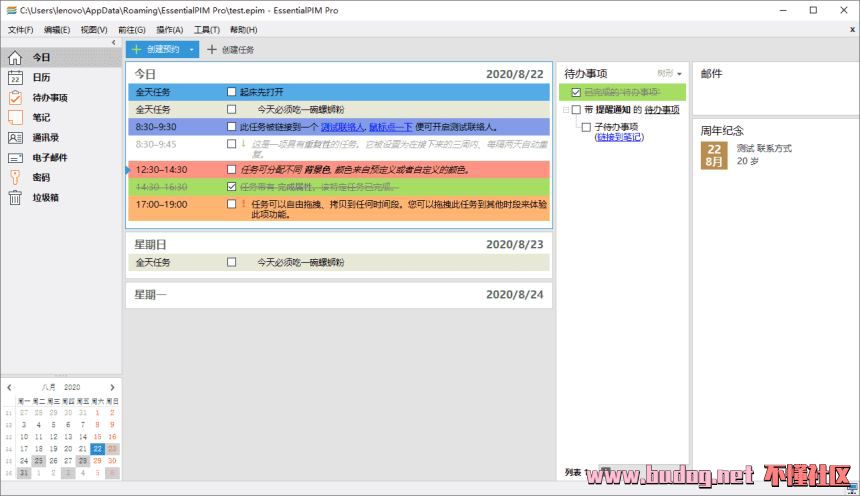Screen dimensions: 860x496
Task: Follow the 鼠标点一下 link
Action: tap(391, 127)
